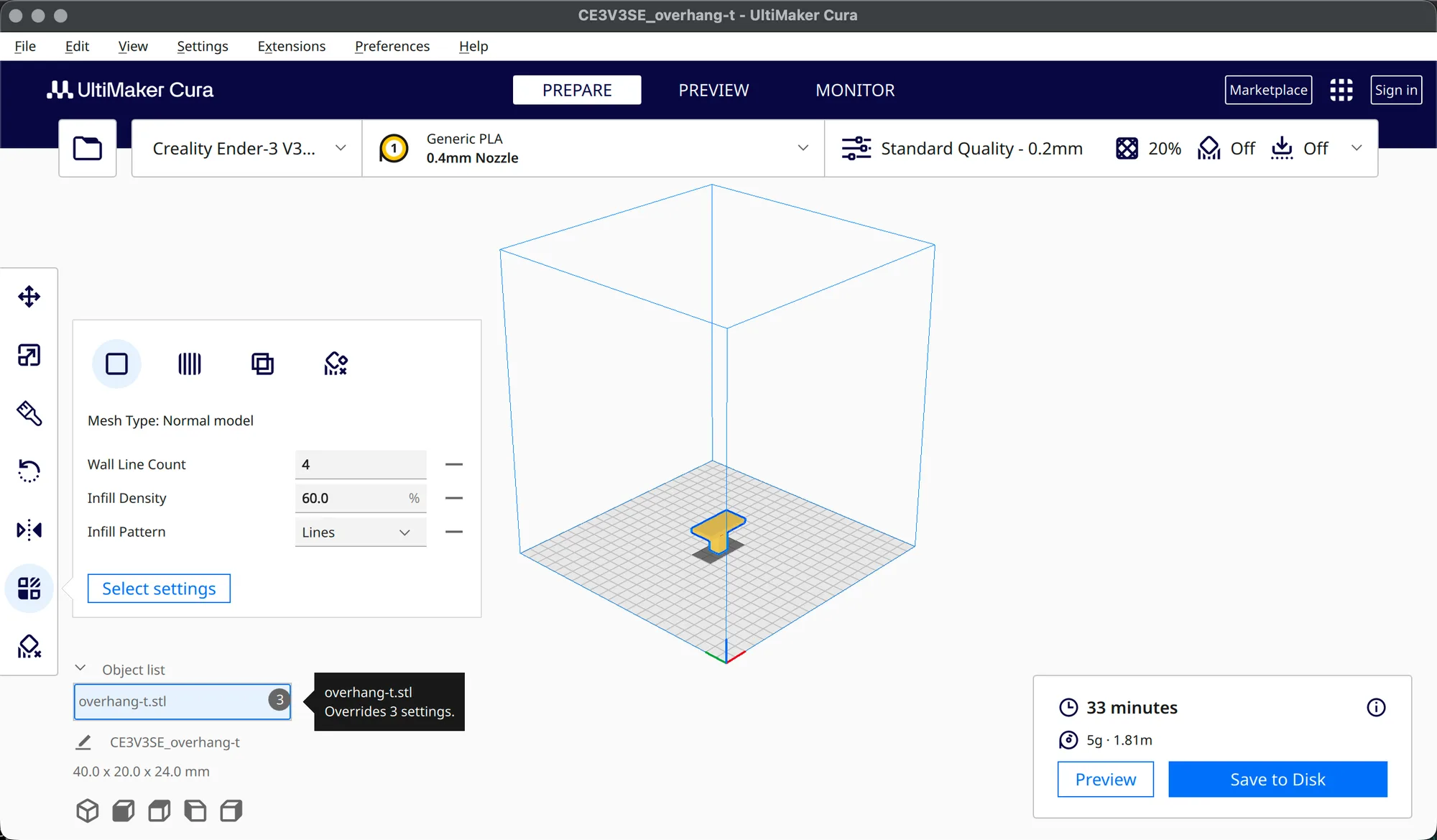1437x840 pixels.
Task: Click the adhesion Off icon
Action: click(1282, 148)
